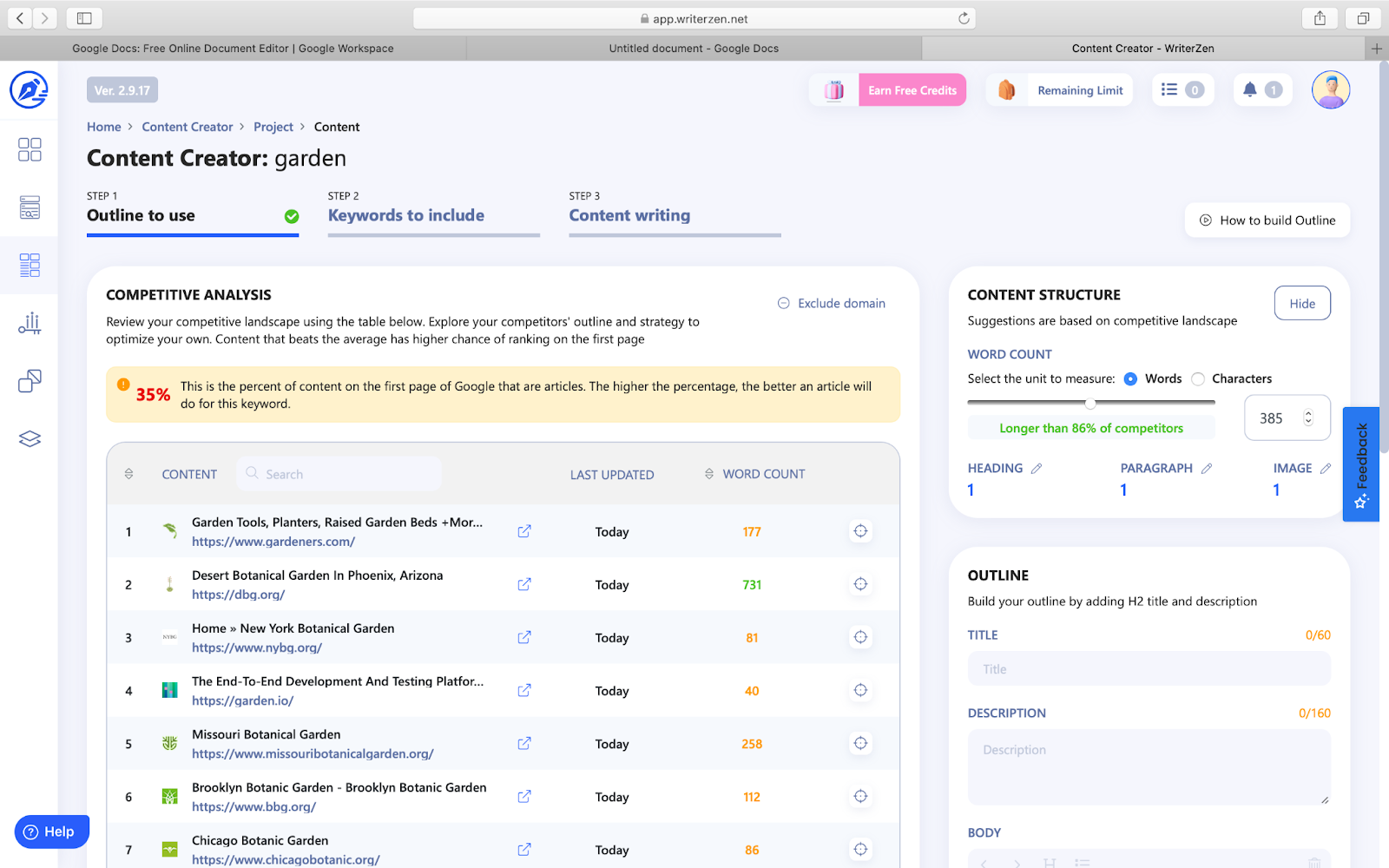Click the gift box icon
The image size is (1389, 868).
(x=834, y=90)
